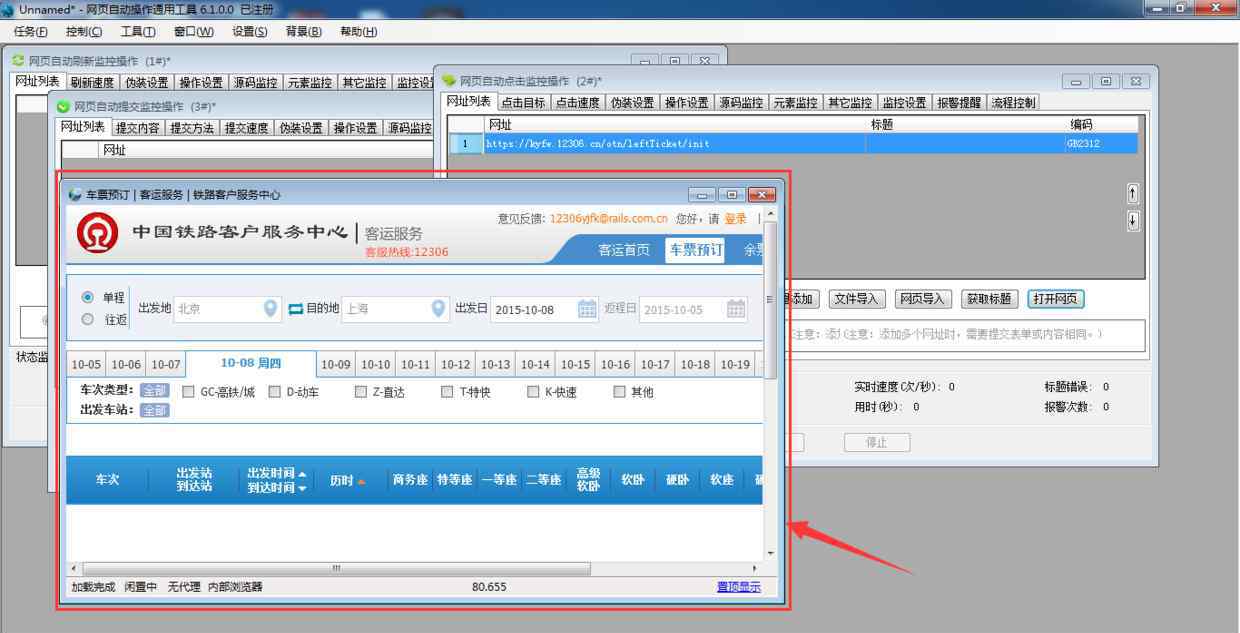Open the 任务(F) menu
Viewport: 1240px width, 633px height.
(30, 31)
